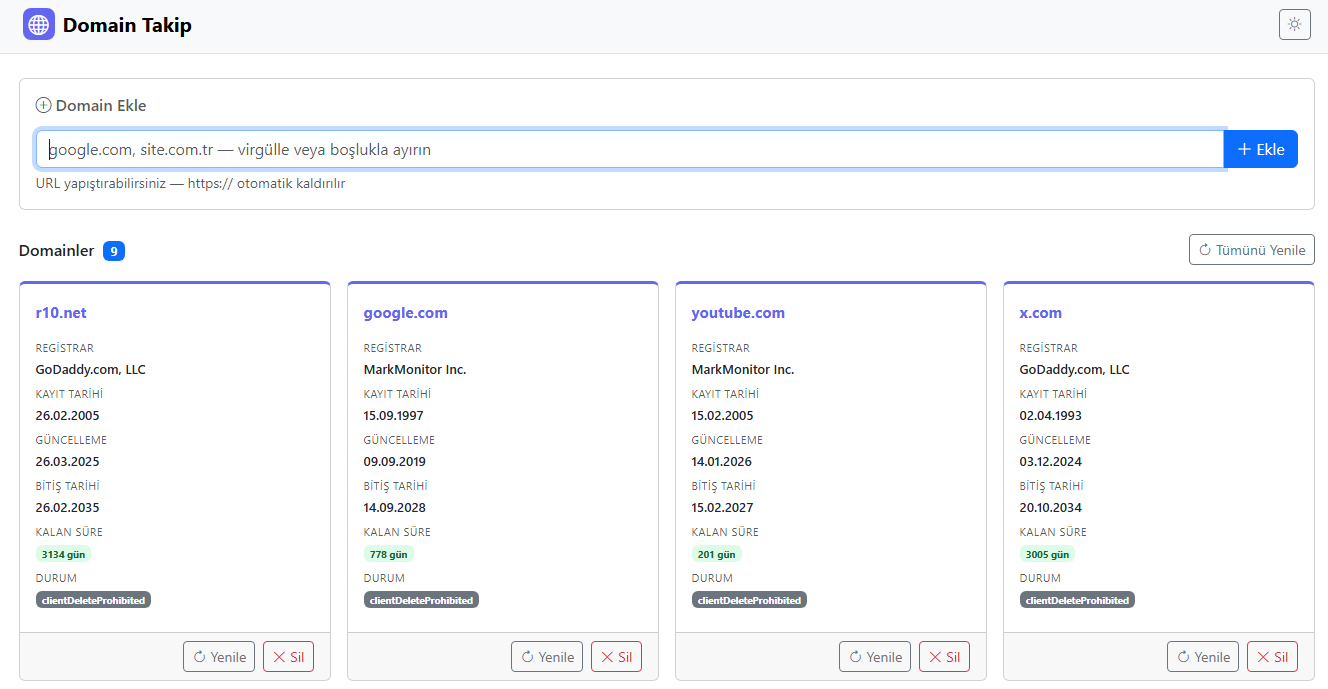Click the clientDeleteProhibited status badge on youtube.com card
1328x689 pixels.
click(x=749, y=600)
